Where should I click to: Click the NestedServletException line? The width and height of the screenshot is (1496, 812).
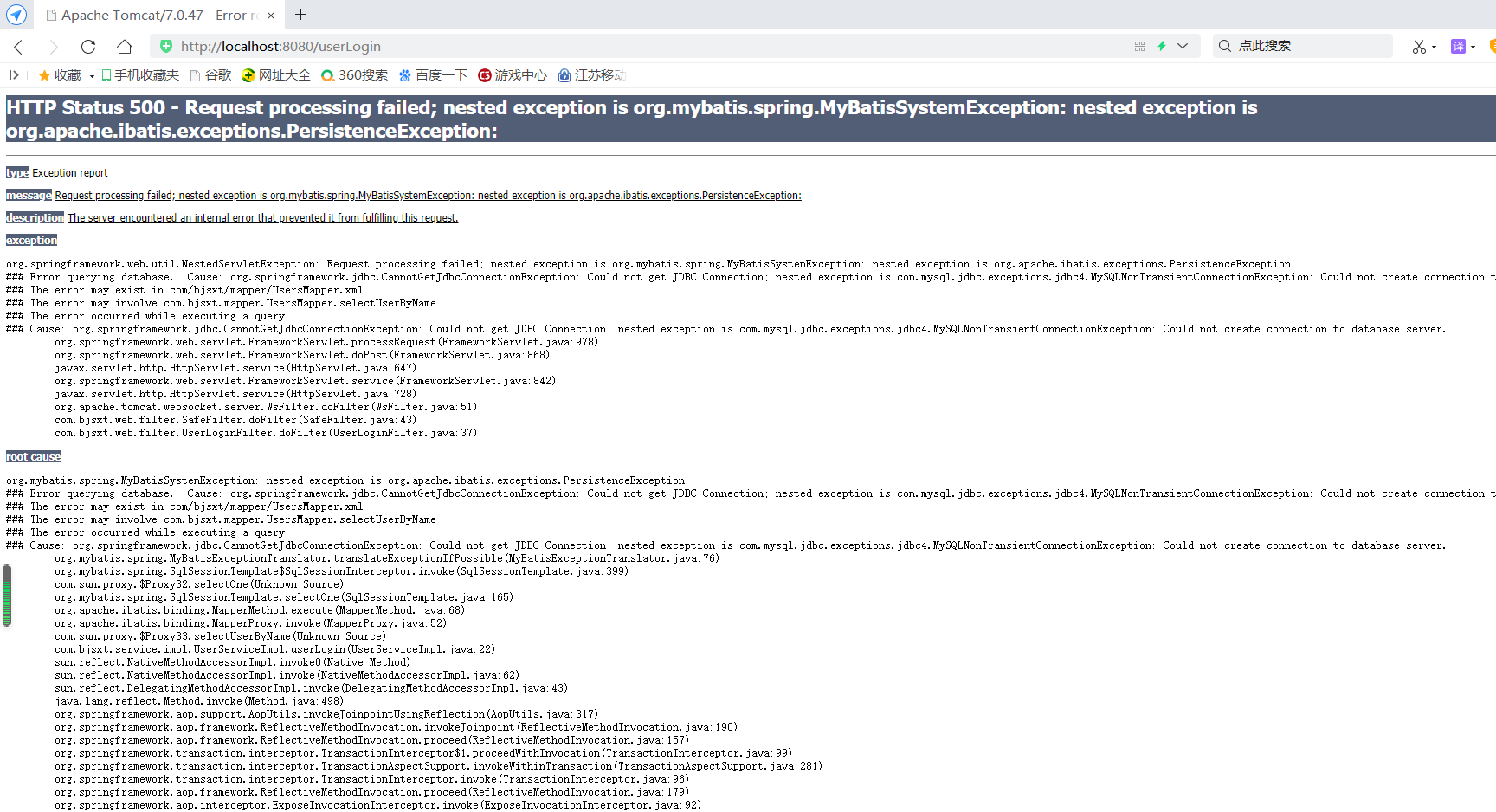click(650, 264)
